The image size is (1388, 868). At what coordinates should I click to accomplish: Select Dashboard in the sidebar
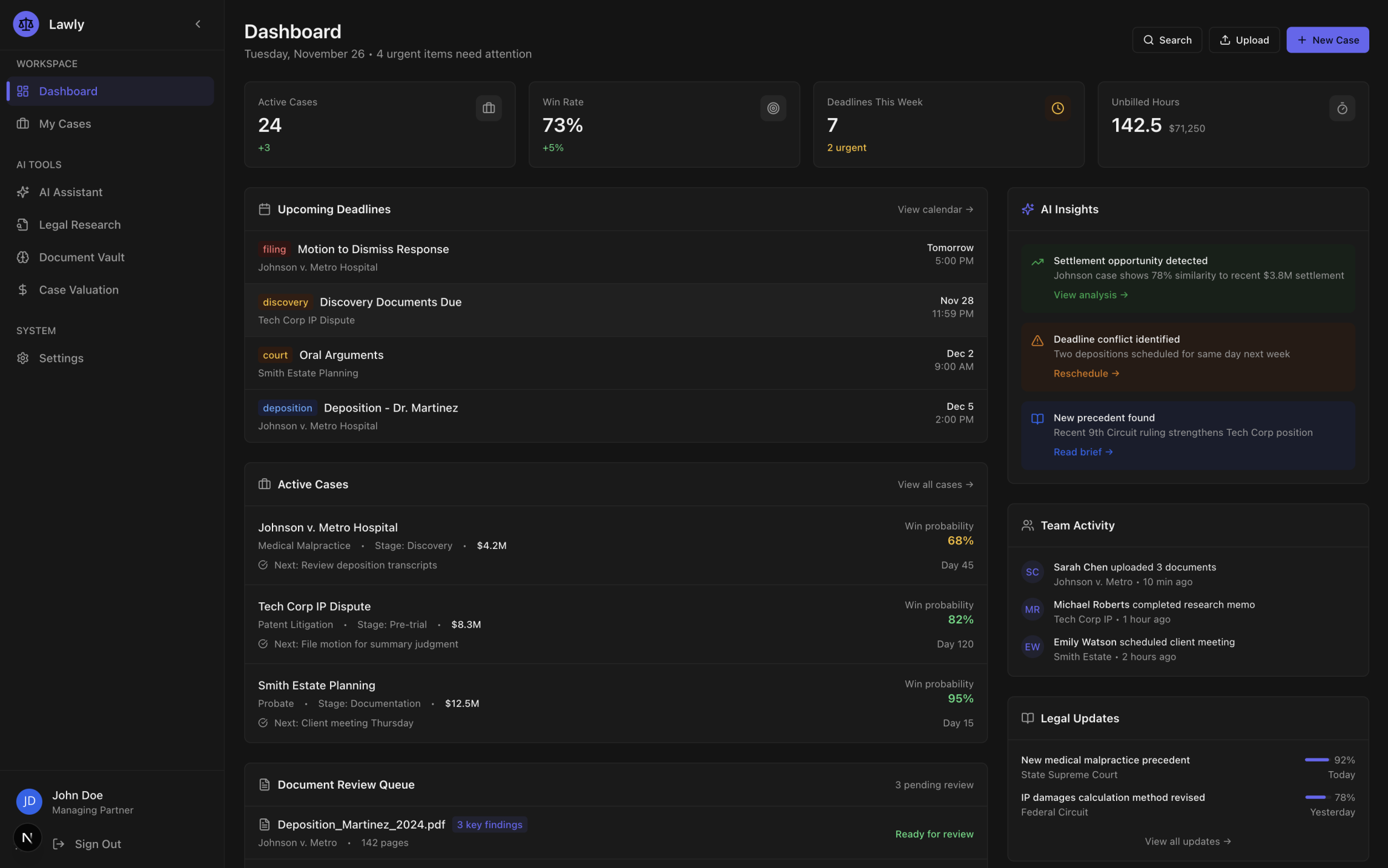(67, 91)
